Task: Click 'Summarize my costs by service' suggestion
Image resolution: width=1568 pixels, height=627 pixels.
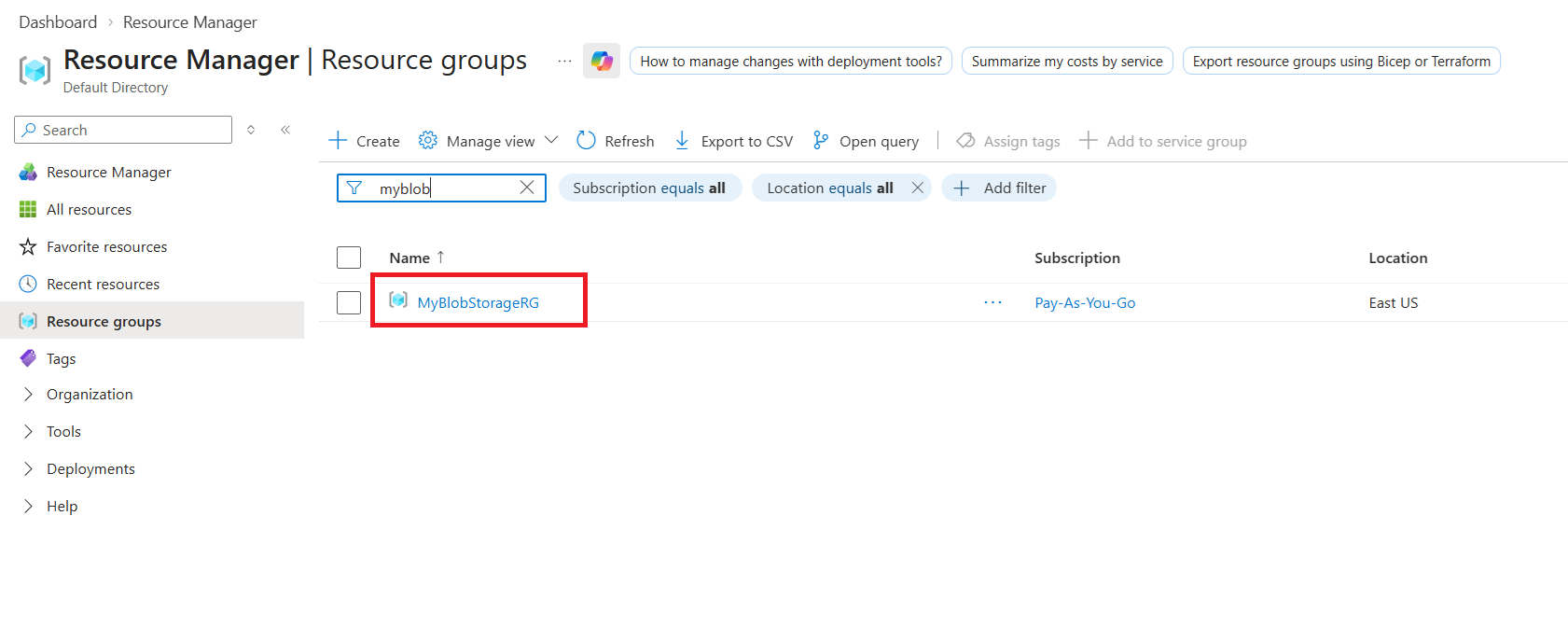Action: [x=1067, y=61]
